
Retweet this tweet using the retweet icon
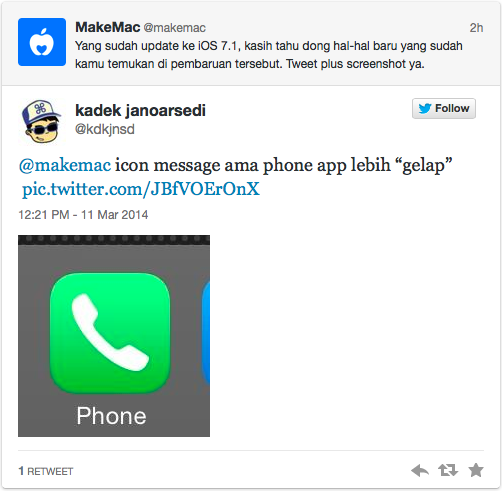tap(448, 470)
